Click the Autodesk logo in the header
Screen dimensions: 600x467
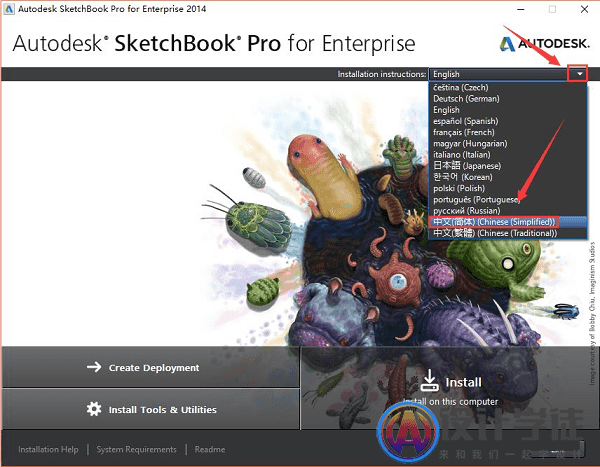(x=545, y=44)
